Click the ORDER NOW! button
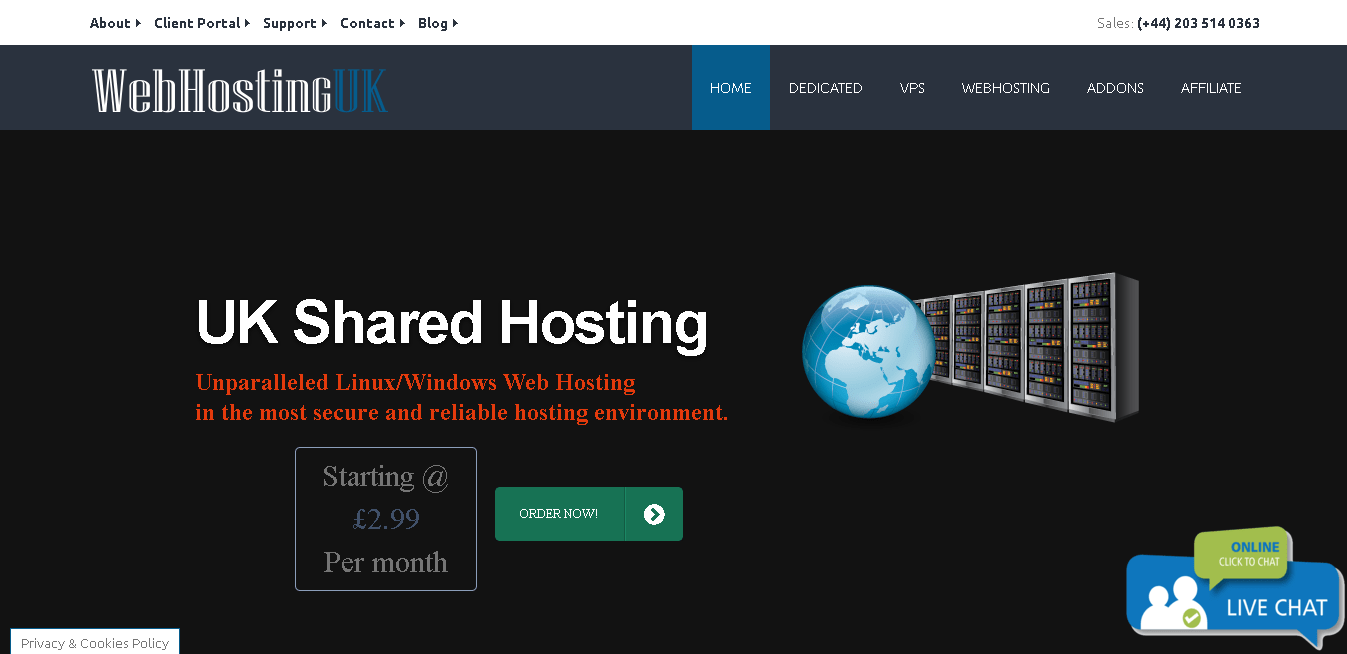Image resolution: width=1347 pixels, height=654 pixels. 589,514
